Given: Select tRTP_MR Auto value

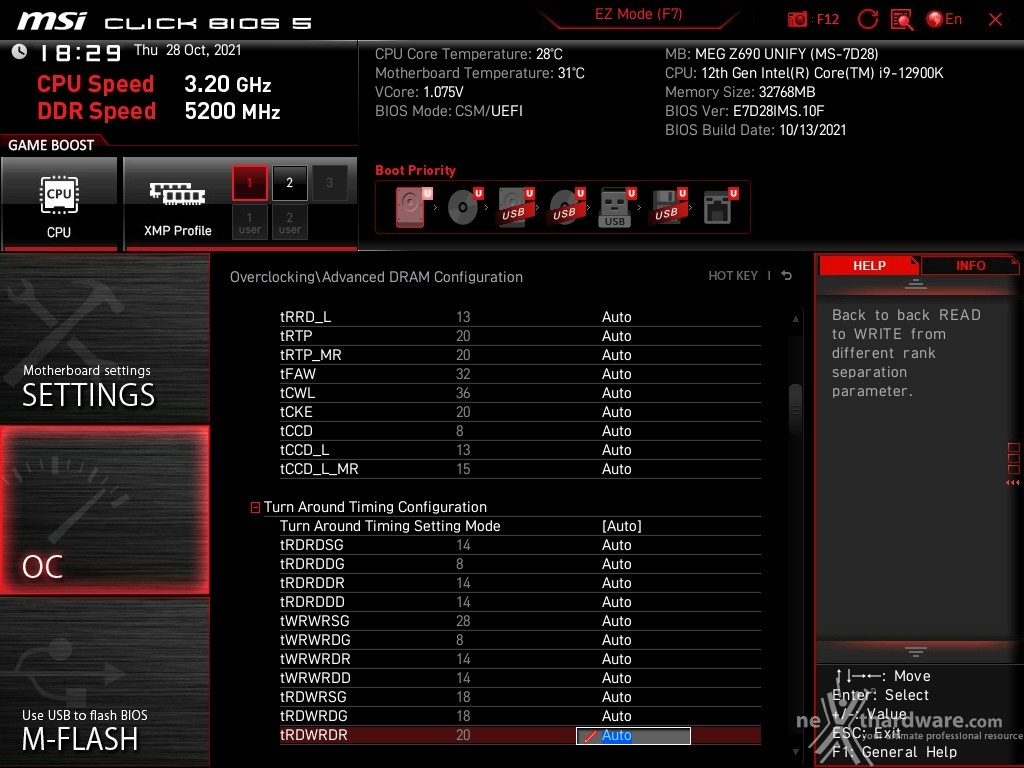Looking at the screenshot, I should [616, 355].
